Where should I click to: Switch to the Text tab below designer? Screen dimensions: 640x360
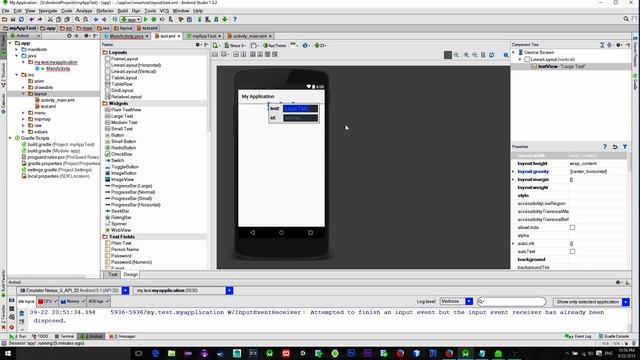(x=113, y=274)
